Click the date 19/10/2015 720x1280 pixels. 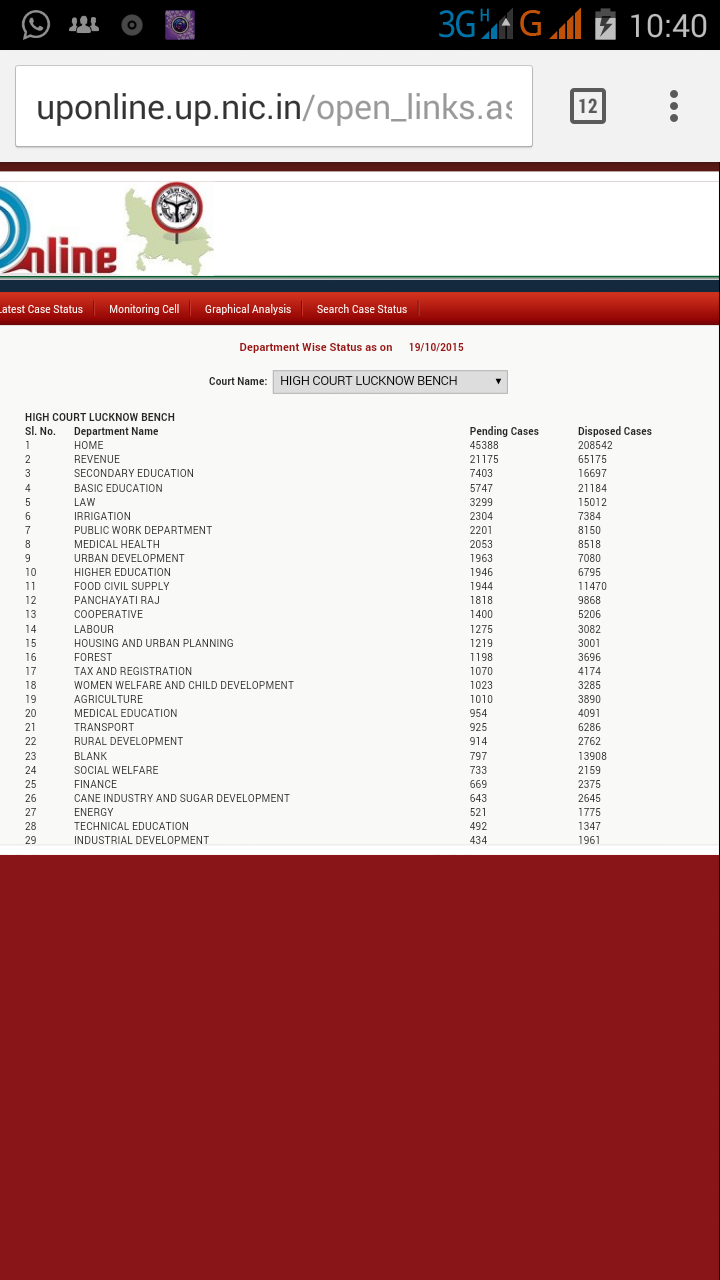click(436, 348)
